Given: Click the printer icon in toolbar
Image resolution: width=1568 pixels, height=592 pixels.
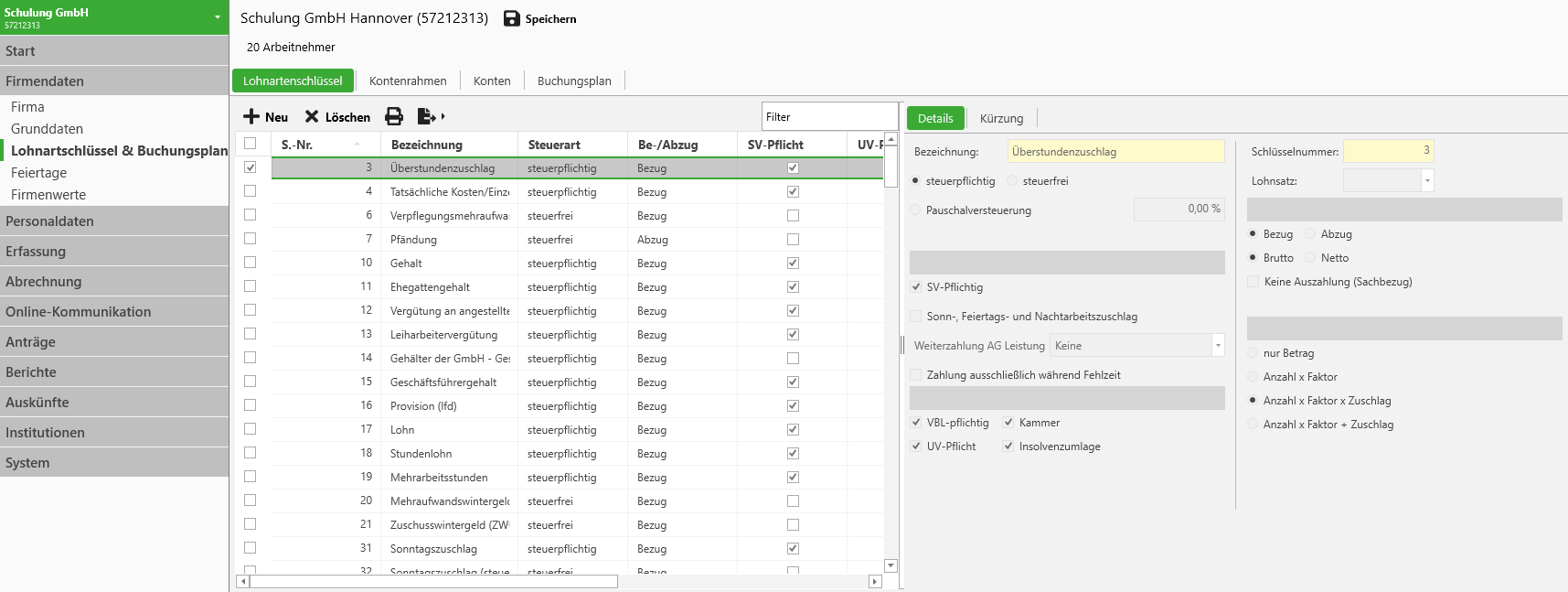Looking at the screenshot, I should 394,116.
